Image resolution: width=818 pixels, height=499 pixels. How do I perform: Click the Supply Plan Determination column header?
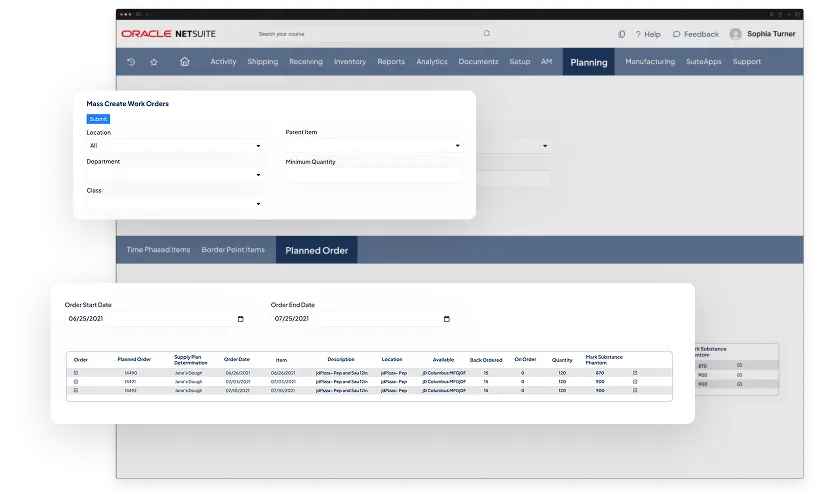point(190,360)
